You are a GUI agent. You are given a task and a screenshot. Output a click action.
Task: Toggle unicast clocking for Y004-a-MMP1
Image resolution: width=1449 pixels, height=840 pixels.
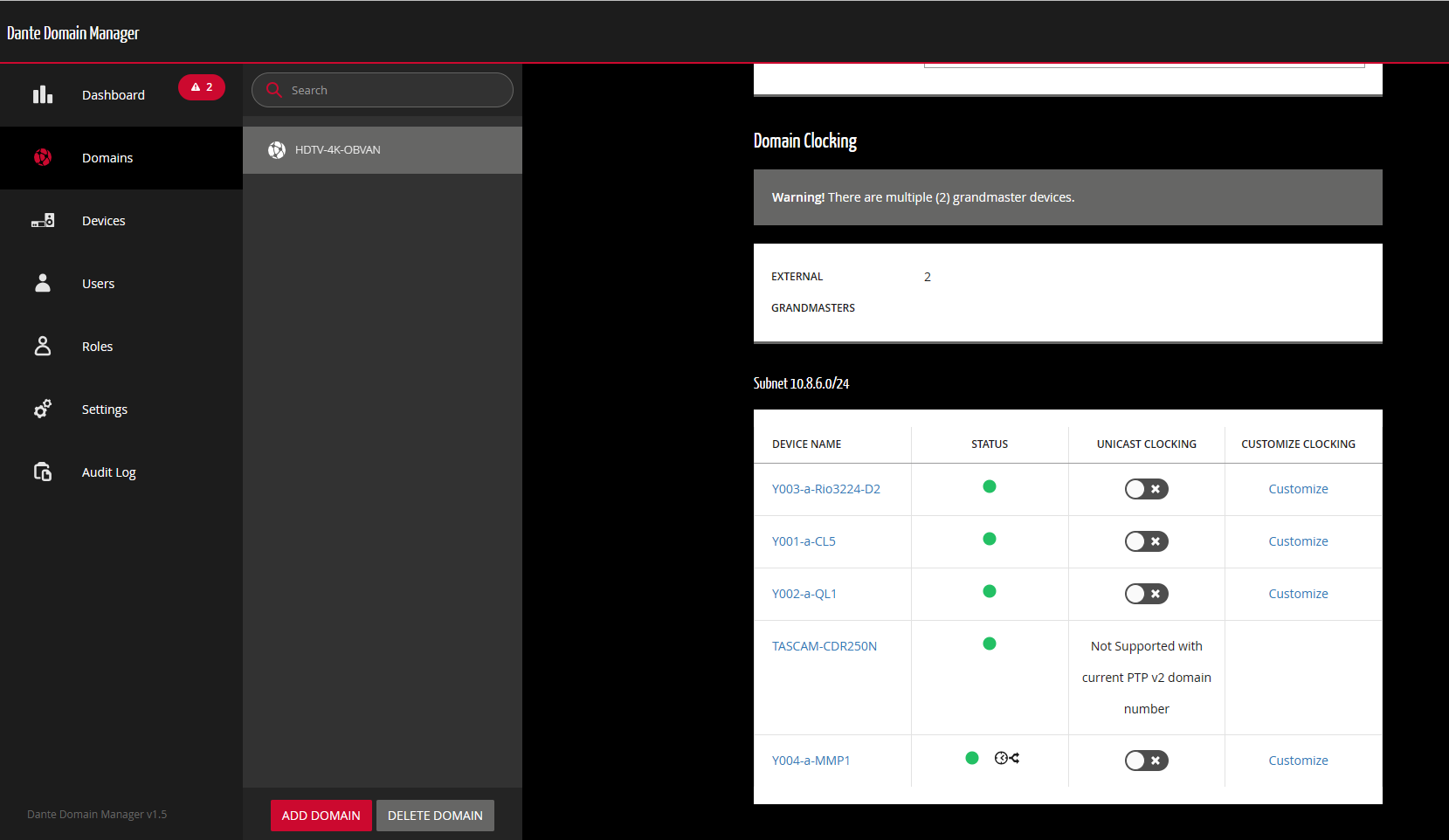pyautogui.click(x=1146, y=761)
